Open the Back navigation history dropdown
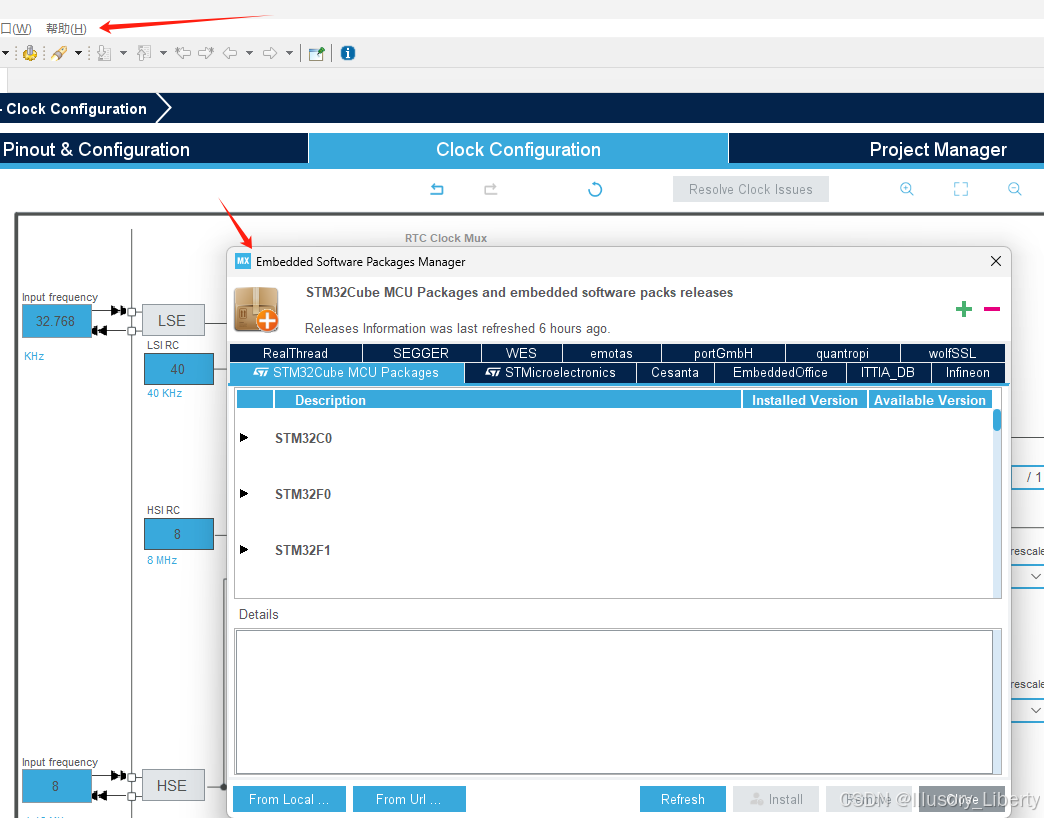1044x818 pixels. (x=250, y=53)
